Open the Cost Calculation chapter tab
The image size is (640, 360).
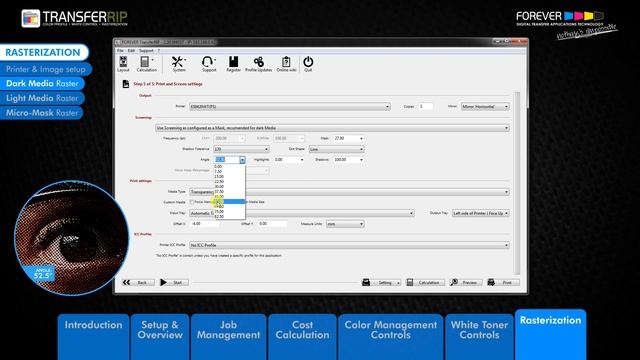(x=302, y=336)
